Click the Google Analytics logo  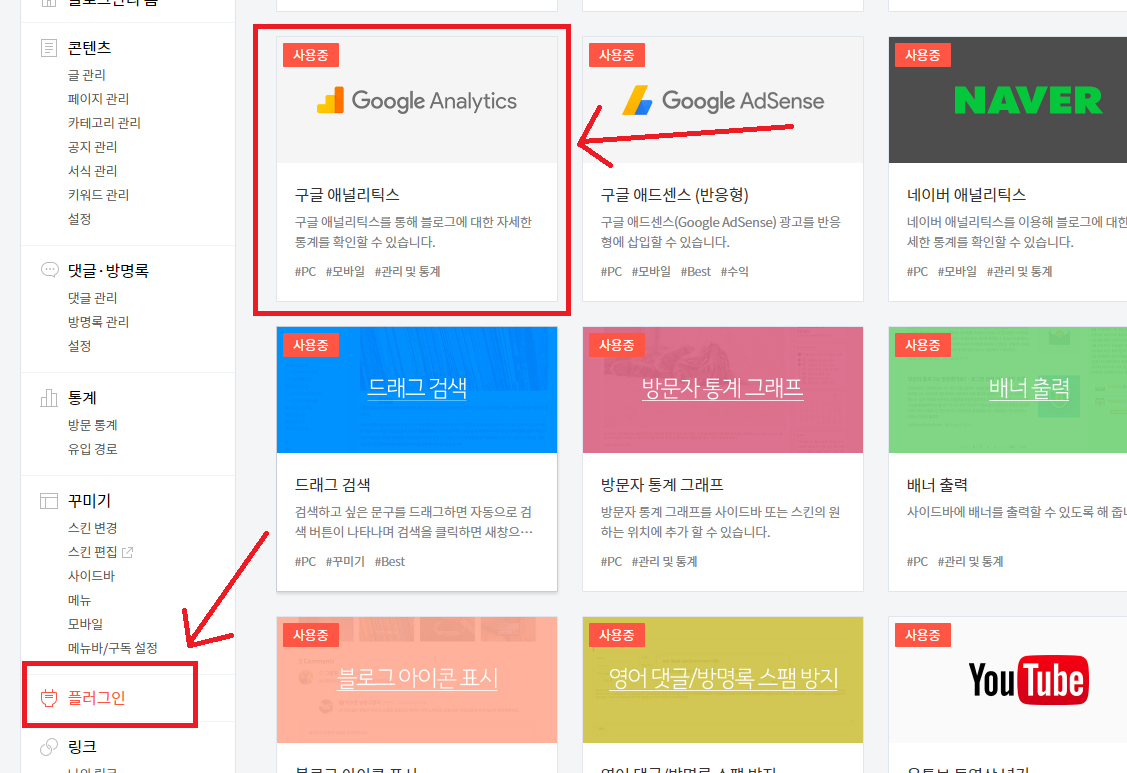(x=417, y=101)
